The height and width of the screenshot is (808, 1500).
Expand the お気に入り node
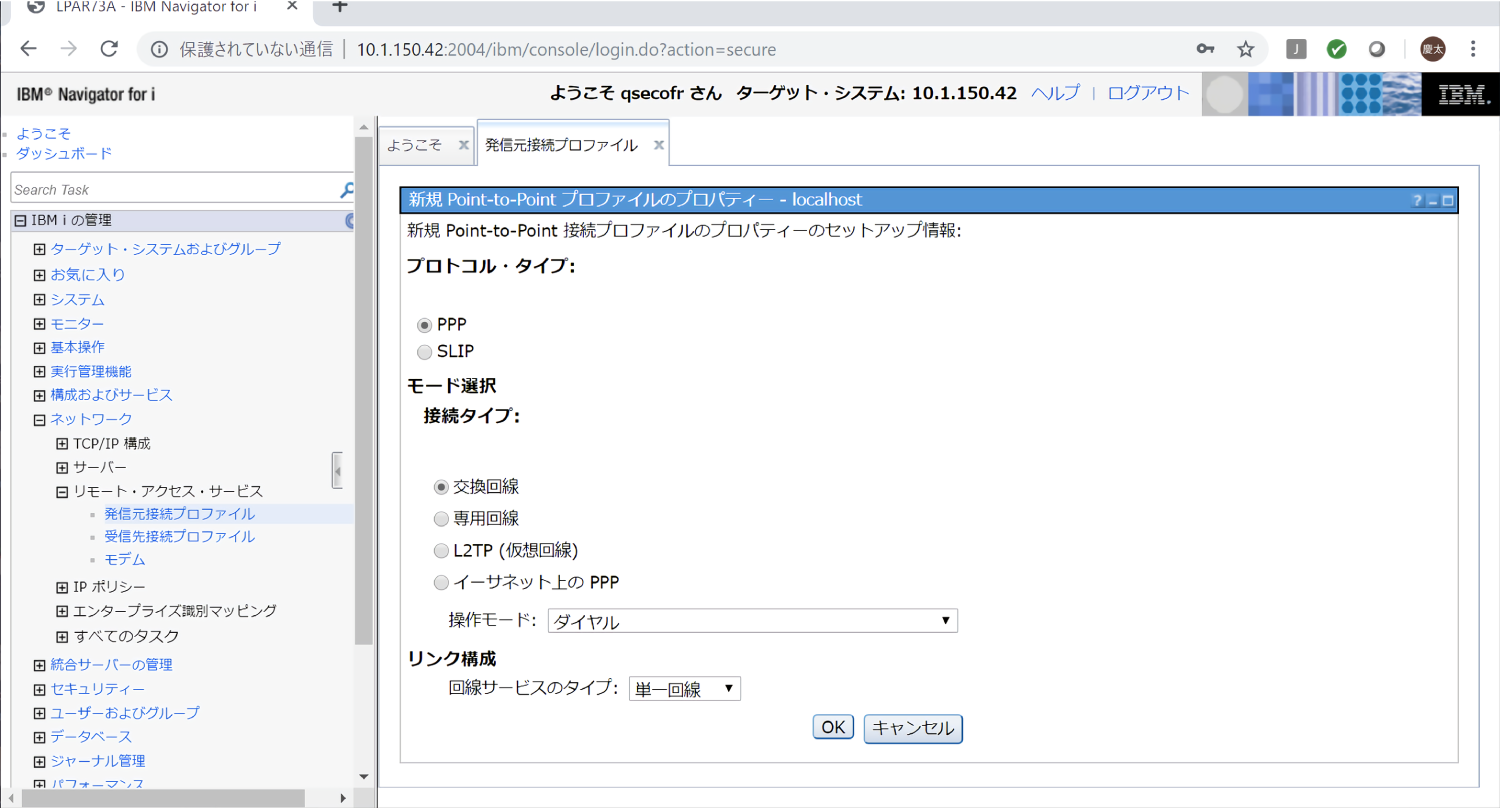click(x=40, y=274)
